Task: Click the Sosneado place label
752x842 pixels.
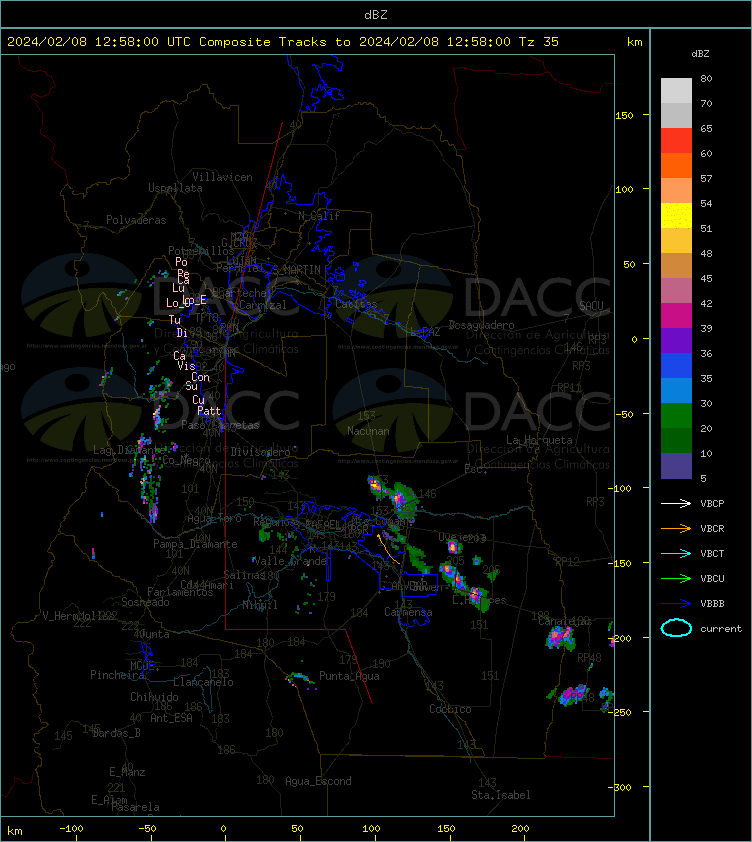Action: [145, 602]
